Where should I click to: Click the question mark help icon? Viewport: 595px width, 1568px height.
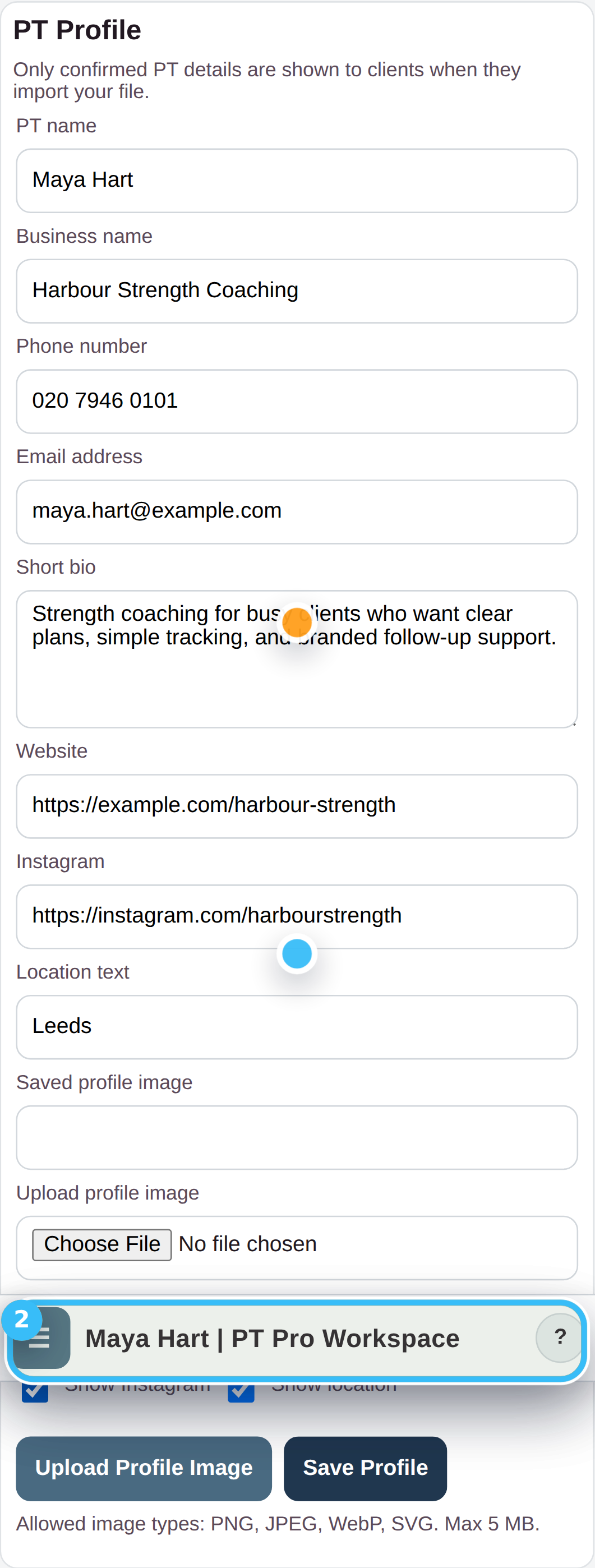pyautogui.click(x=559, y=1339)
